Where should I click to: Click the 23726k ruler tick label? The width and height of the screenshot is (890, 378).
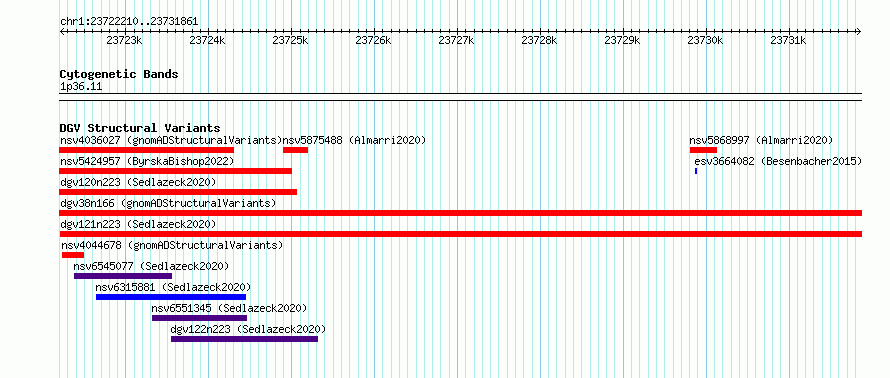point(373,40)
